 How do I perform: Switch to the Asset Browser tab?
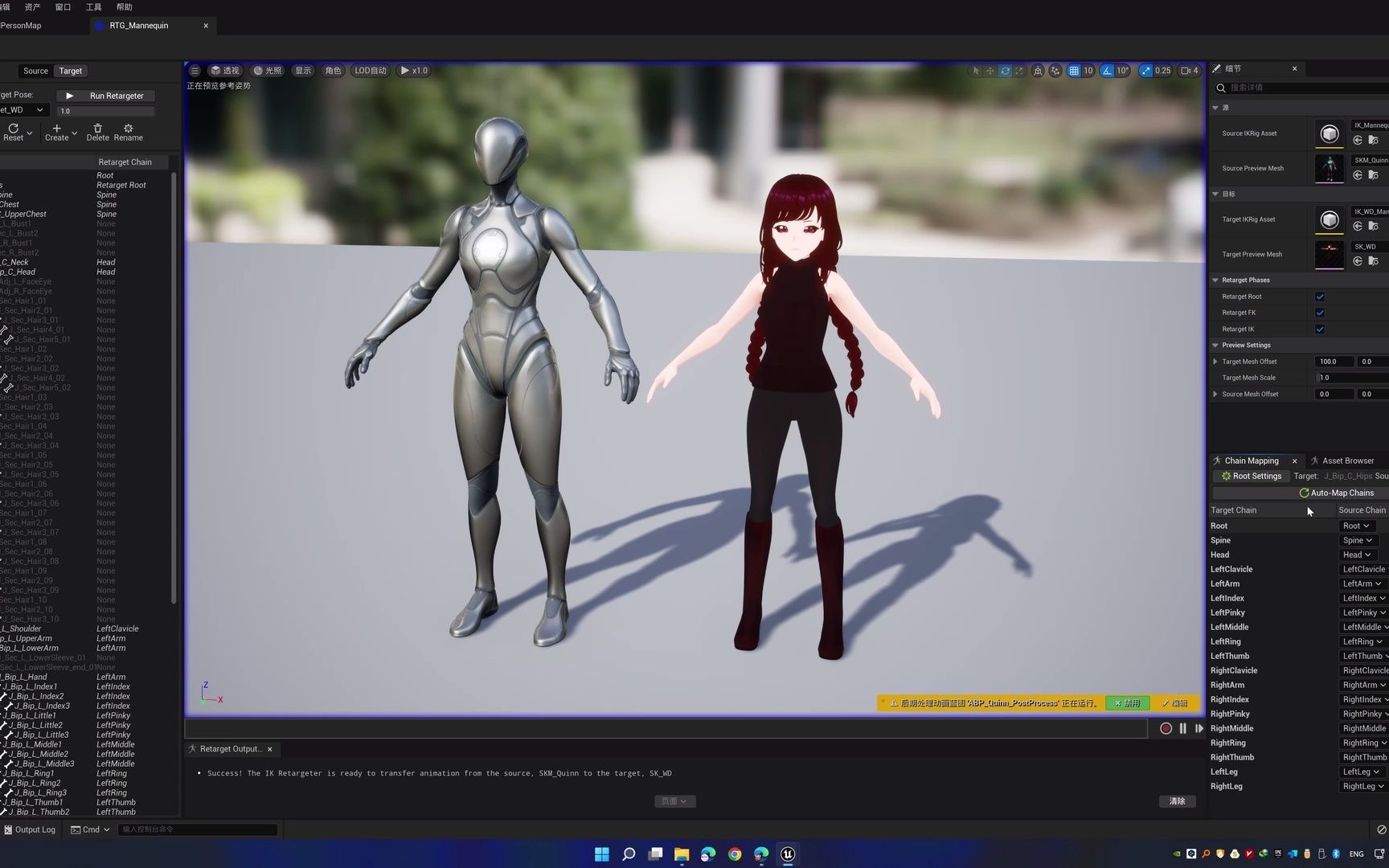(1347, 461)
